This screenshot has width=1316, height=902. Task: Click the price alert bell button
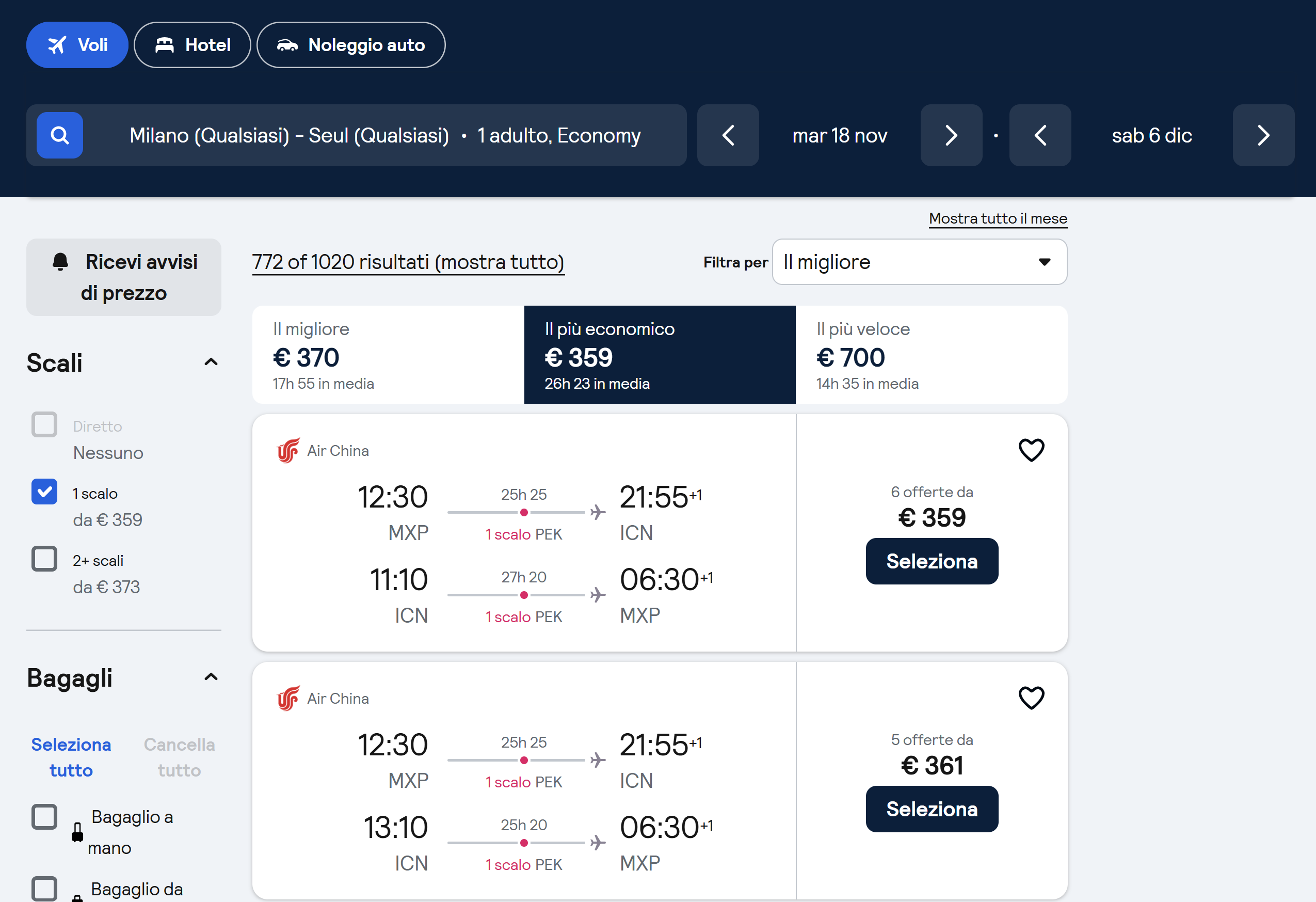pos(123,277)
